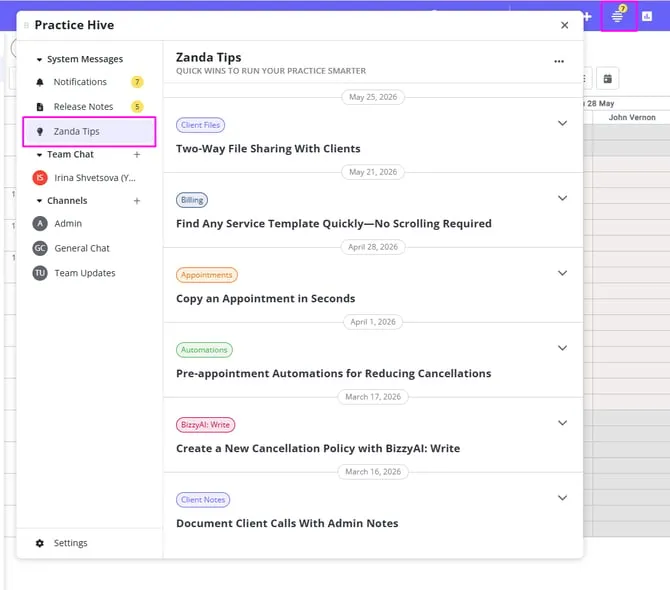The height and width of the screenshot is (590, 670).
Task: Click the Zanda Tips heading
Action: point(209,57)
